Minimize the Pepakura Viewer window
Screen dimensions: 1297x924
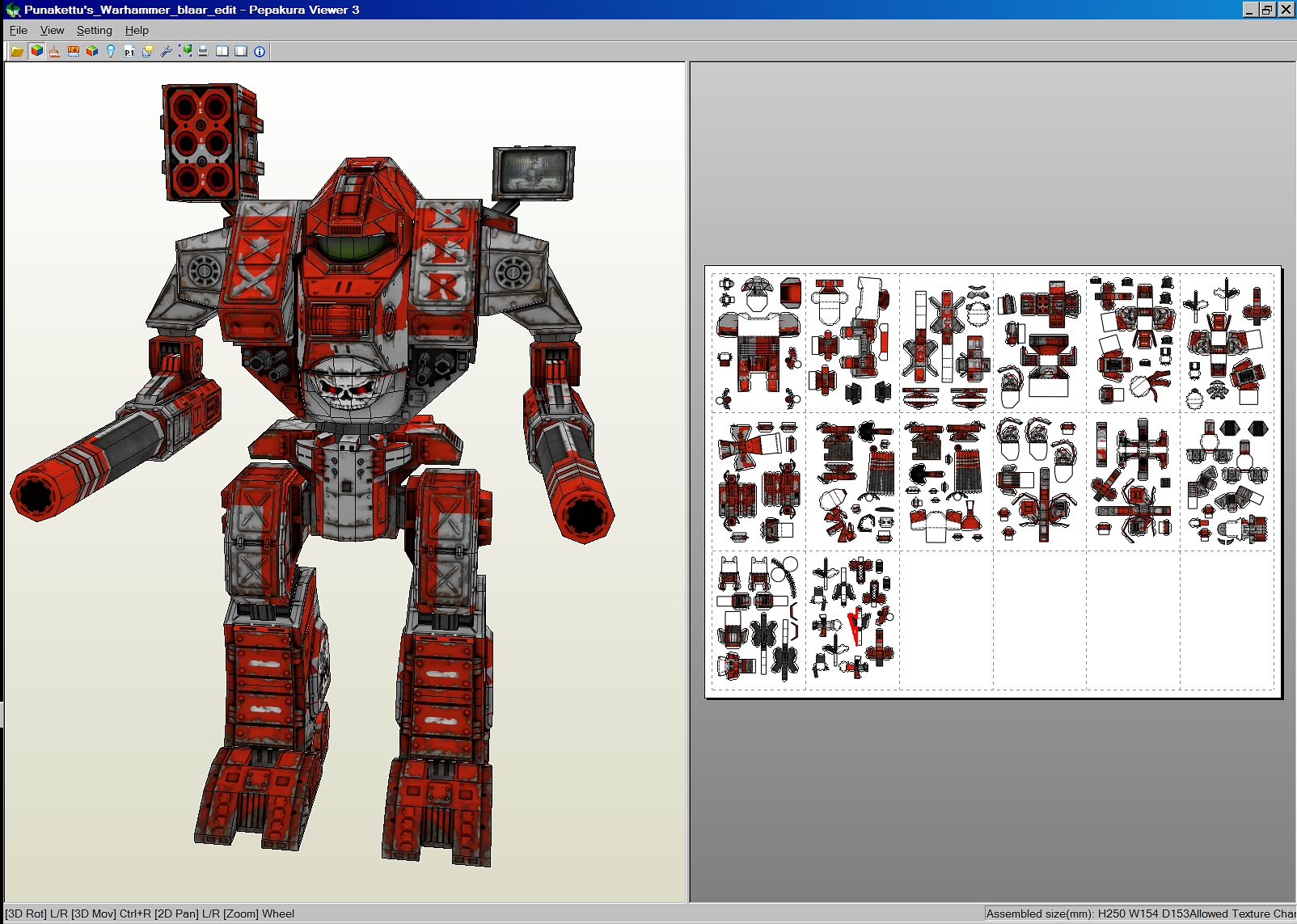tap(1249, 10)
